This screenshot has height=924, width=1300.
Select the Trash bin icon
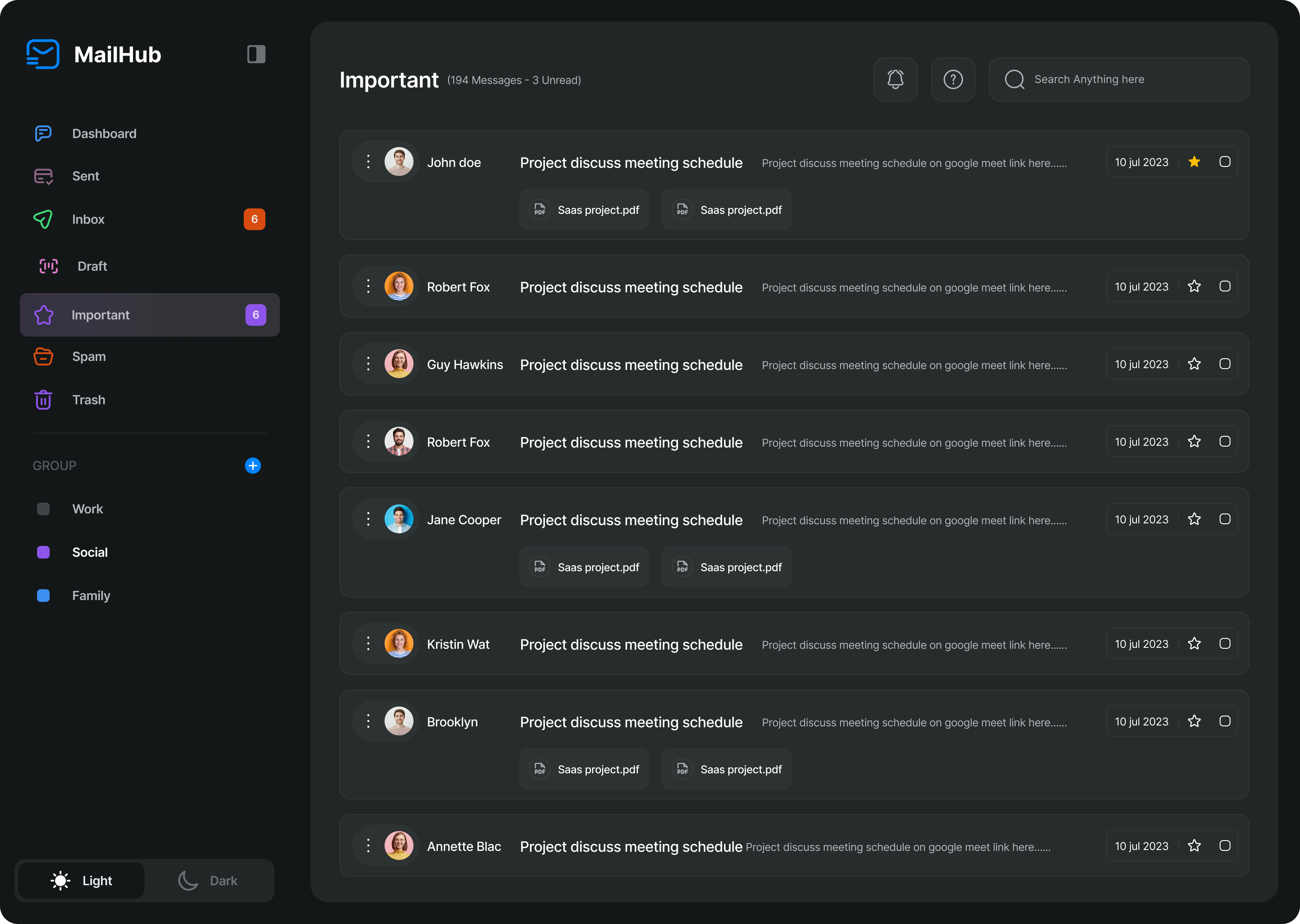43,399
